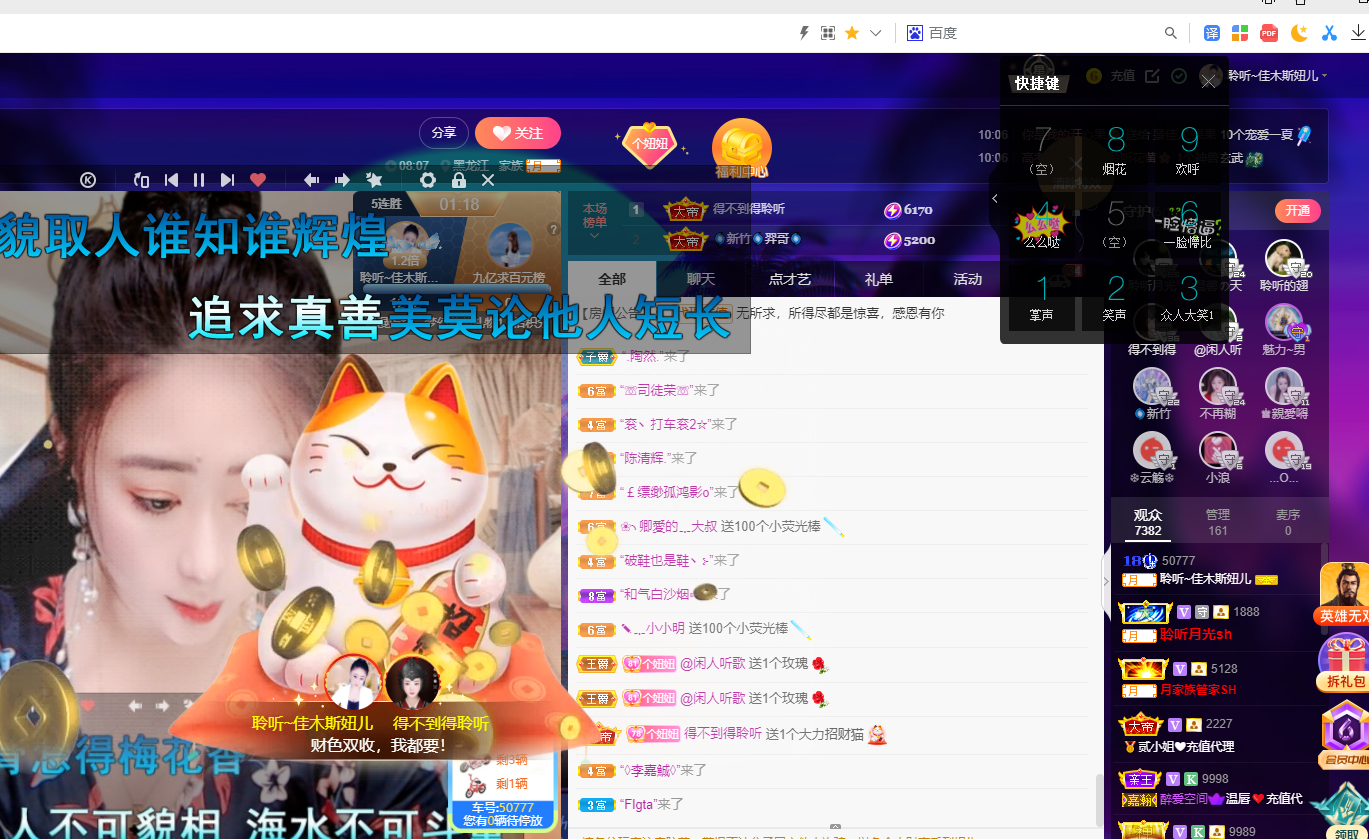Click the 译 translate extension icon
This screenshot has width=1369, height=839.
(1212, 33)
